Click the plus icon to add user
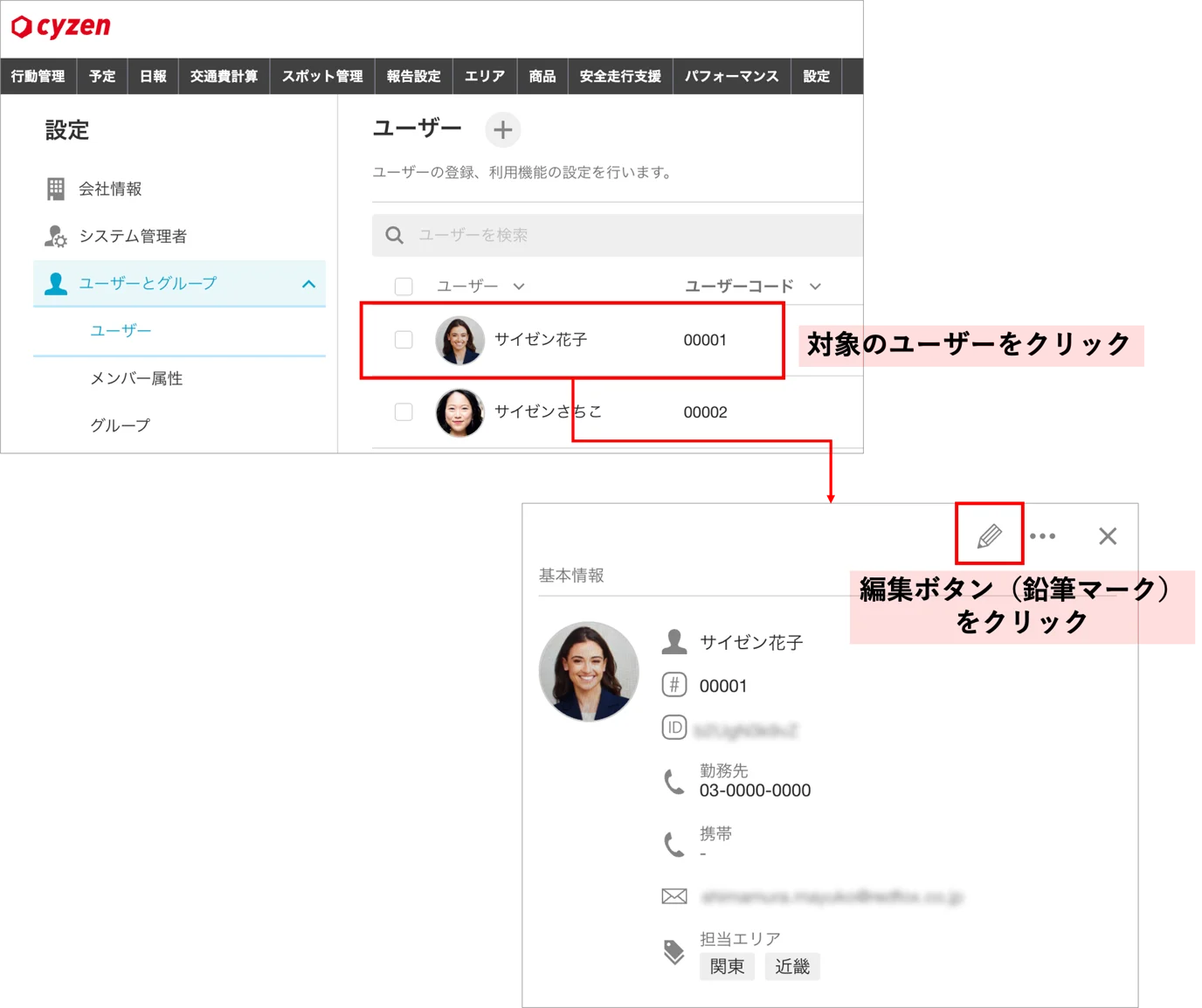The width and height of the screenshot is (1202, 1008). [x=502, y=130]
